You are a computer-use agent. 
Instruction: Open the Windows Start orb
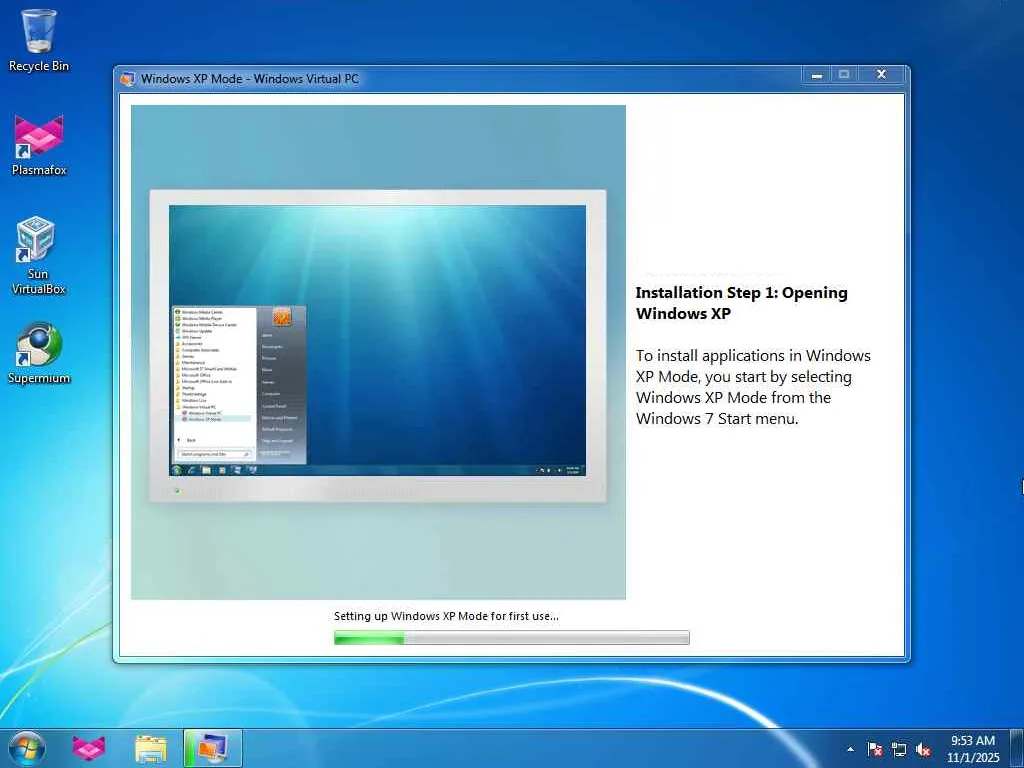[x=27, y=748]
